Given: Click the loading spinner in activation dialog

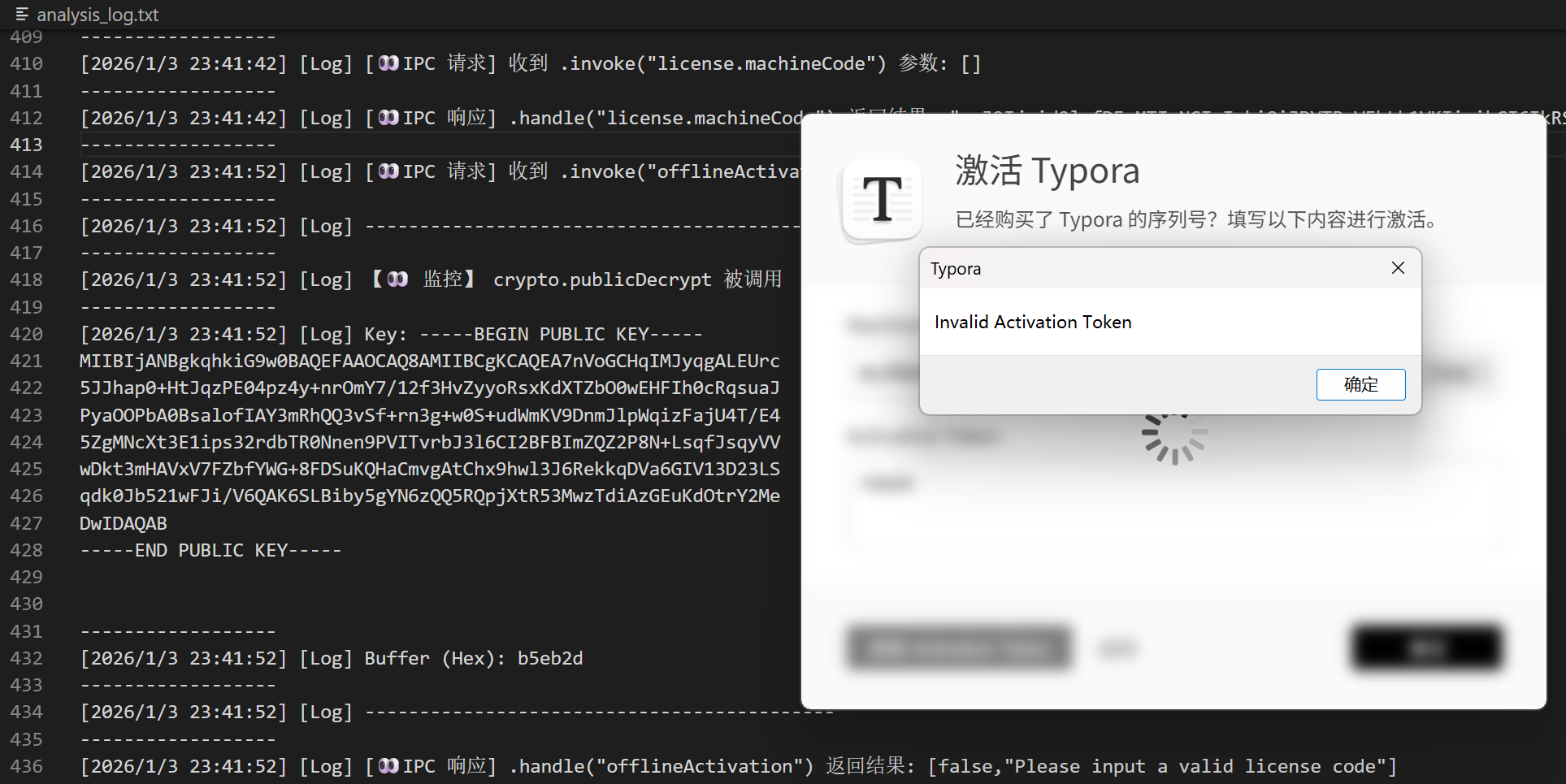Looking at the screenshot, I should (x=1174, y=437).
